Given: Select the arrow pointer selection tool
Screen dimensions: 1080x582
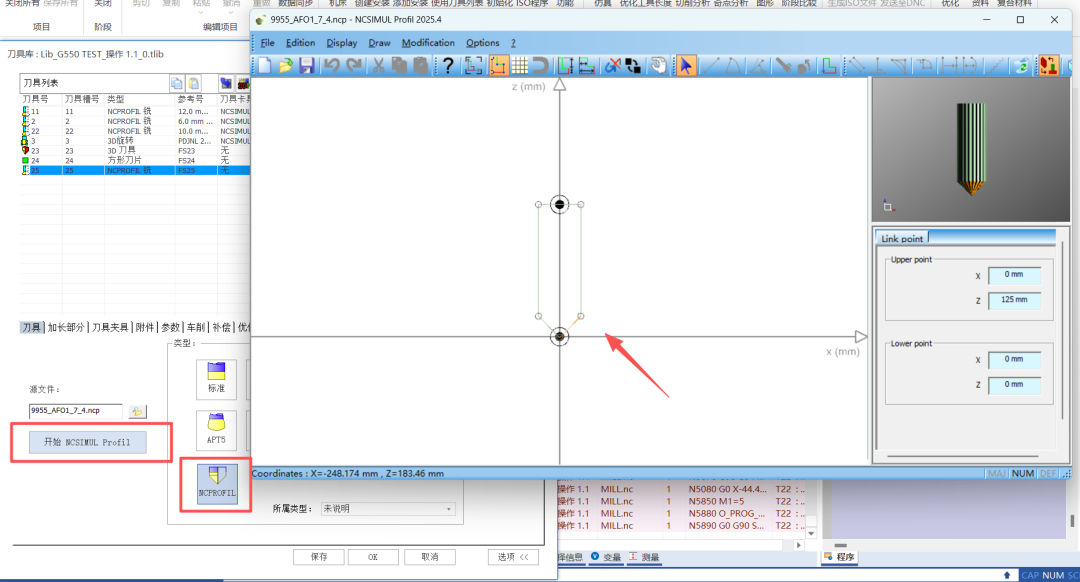Looking at the screenshot, I should point(685,65).
